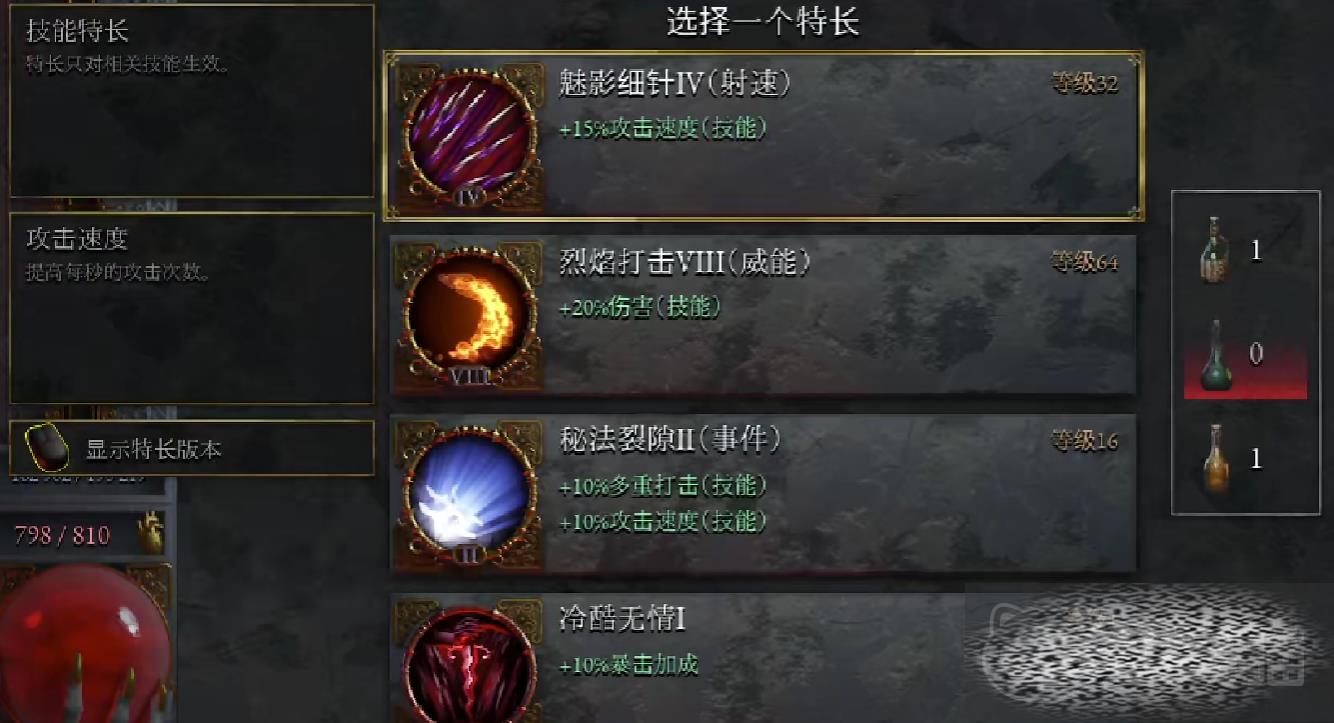Toggle 显示特长版本 option
Screen dimensions: 1334x723
(x=192, y=448)
